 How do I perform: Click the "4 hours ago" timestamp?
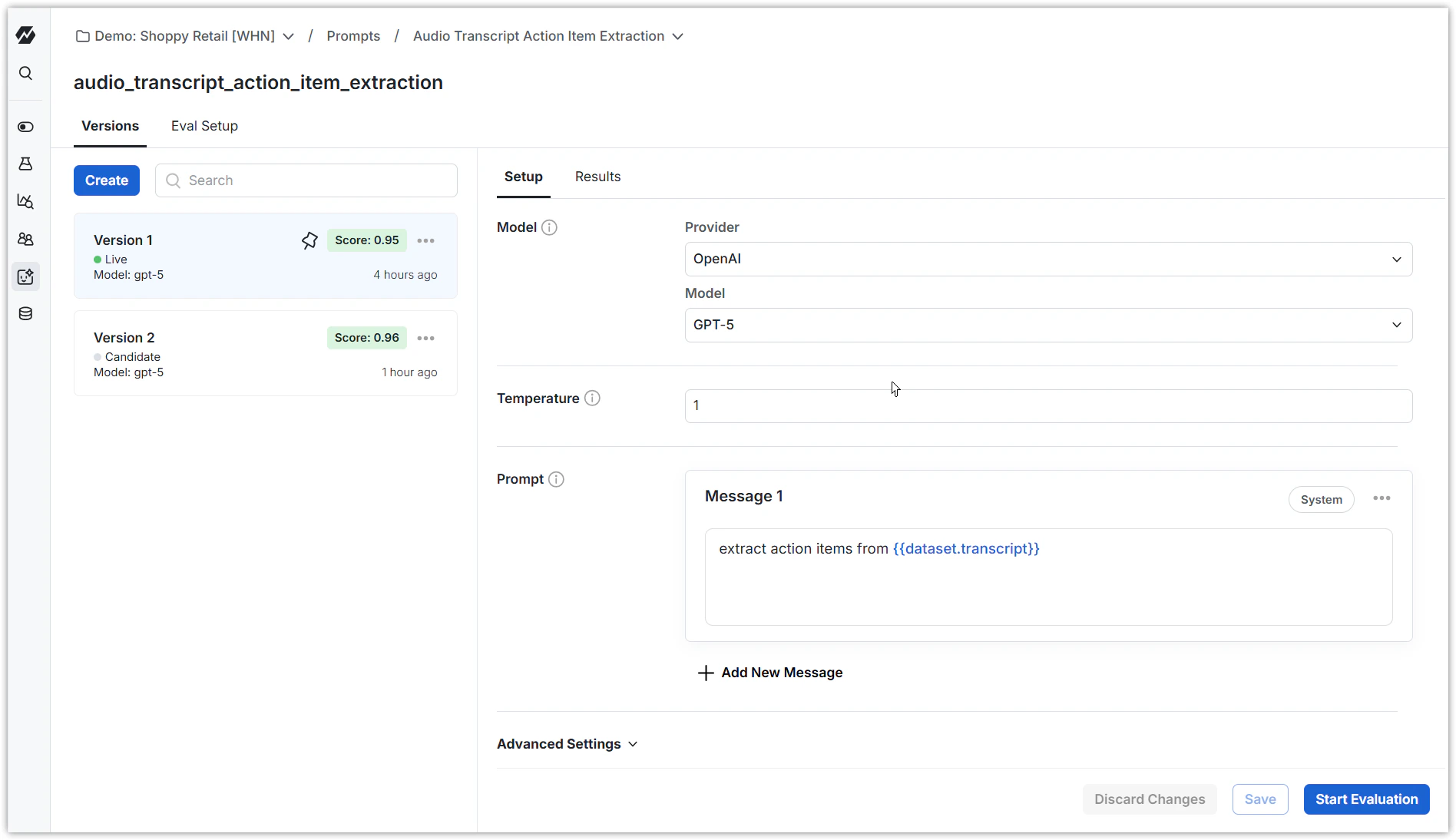(x=405, y=275)
